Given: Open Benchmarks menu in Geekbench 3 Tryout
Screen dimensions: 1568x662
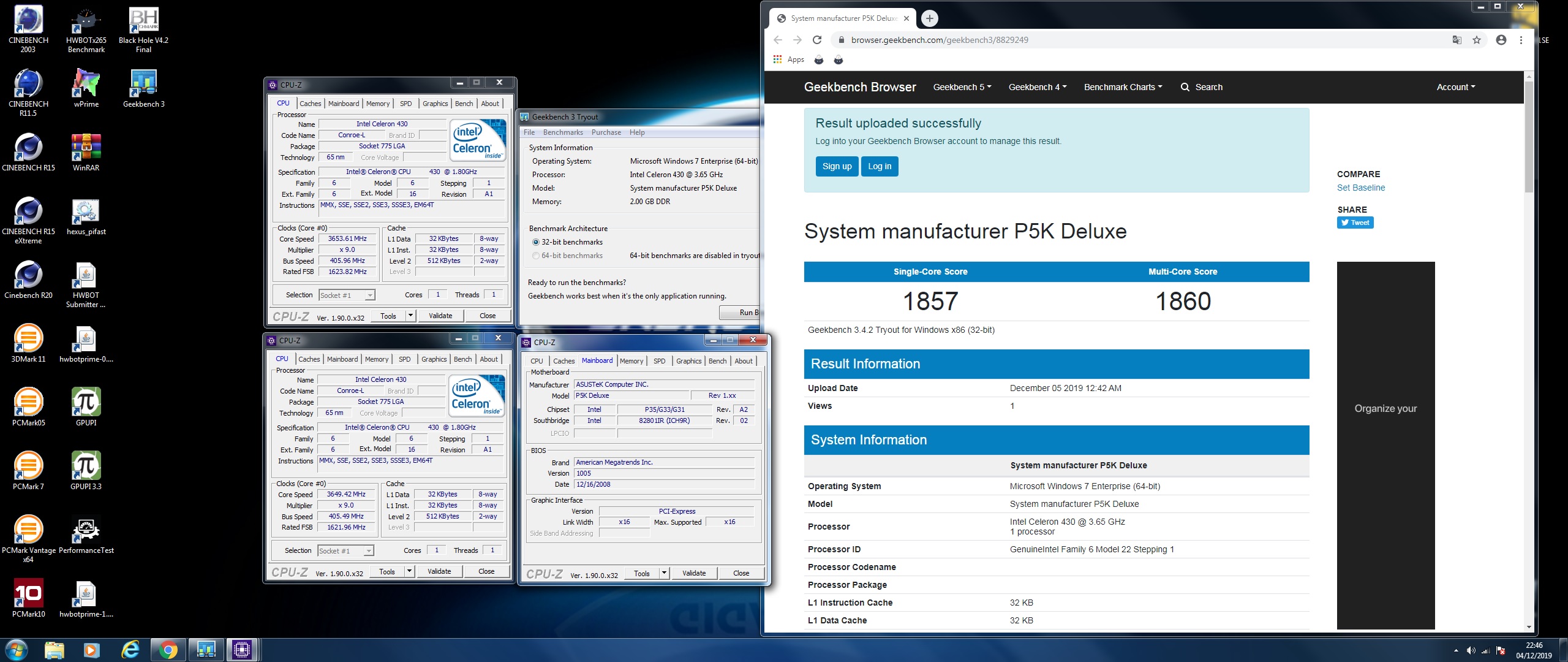Looking at the screenshot, I should click(x=563, y=132).
